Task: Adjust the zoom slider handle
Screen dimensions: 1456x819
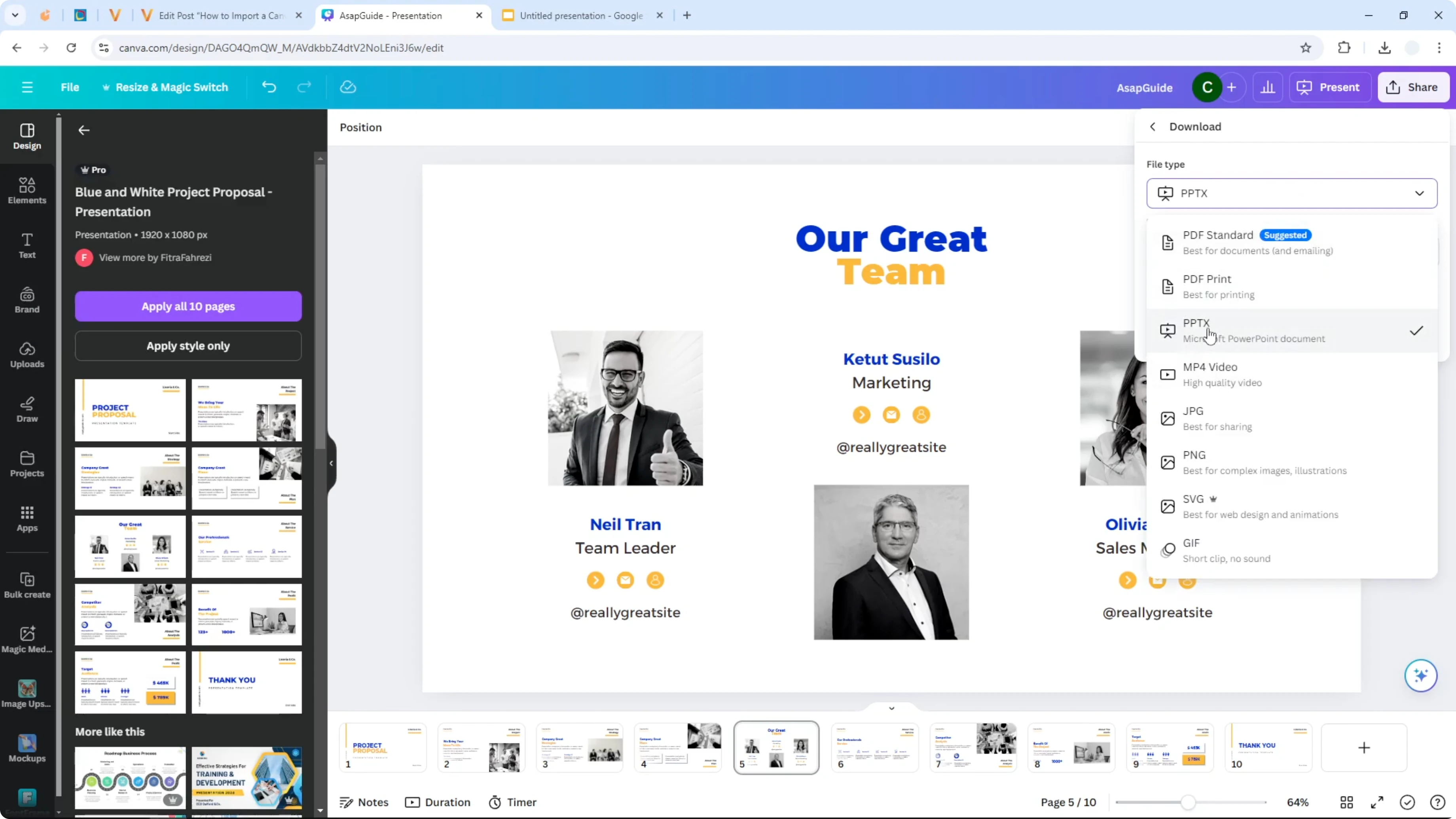Action: coord(1188,802)
